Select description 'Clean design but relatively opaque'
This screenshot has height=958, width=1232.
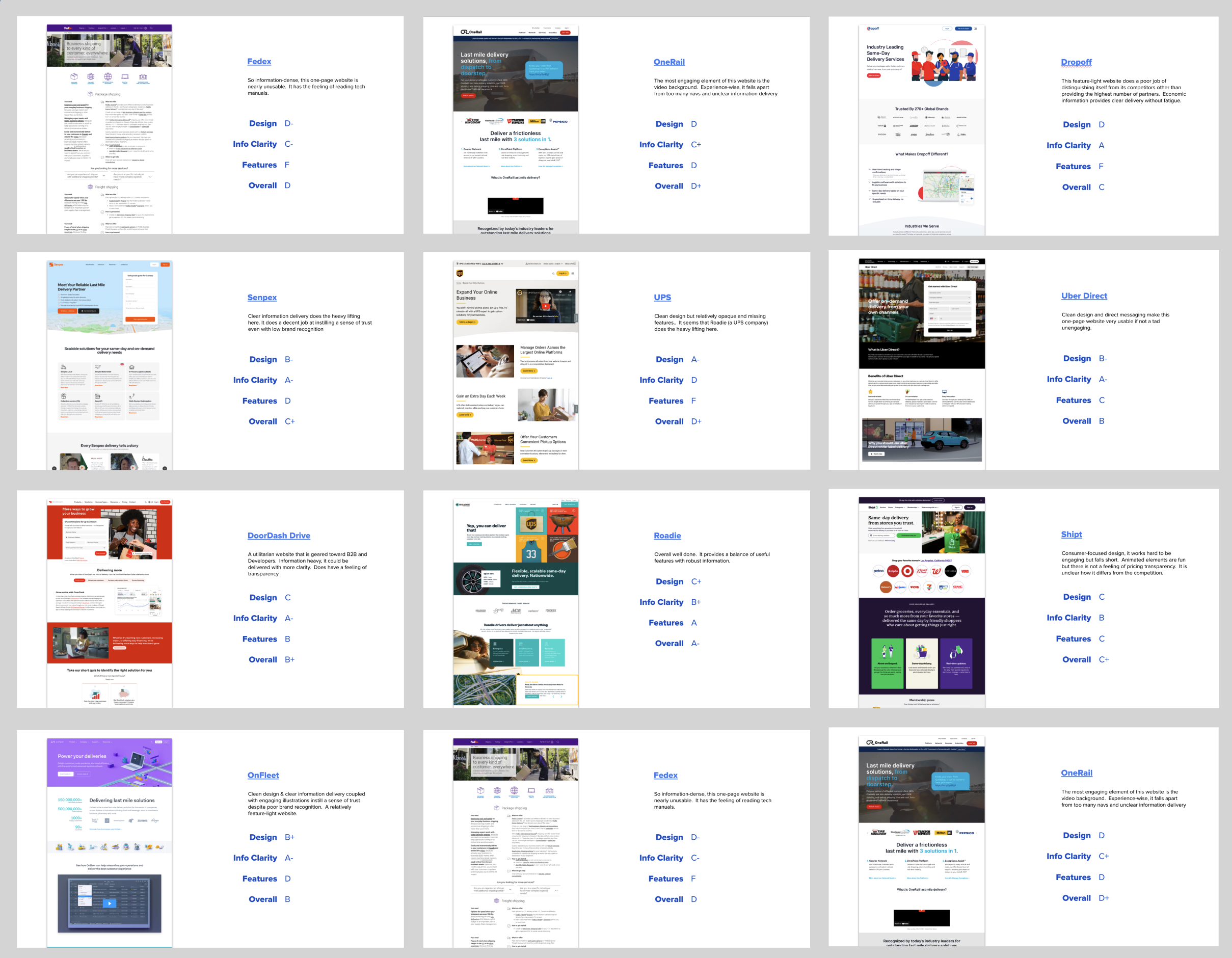711,323
